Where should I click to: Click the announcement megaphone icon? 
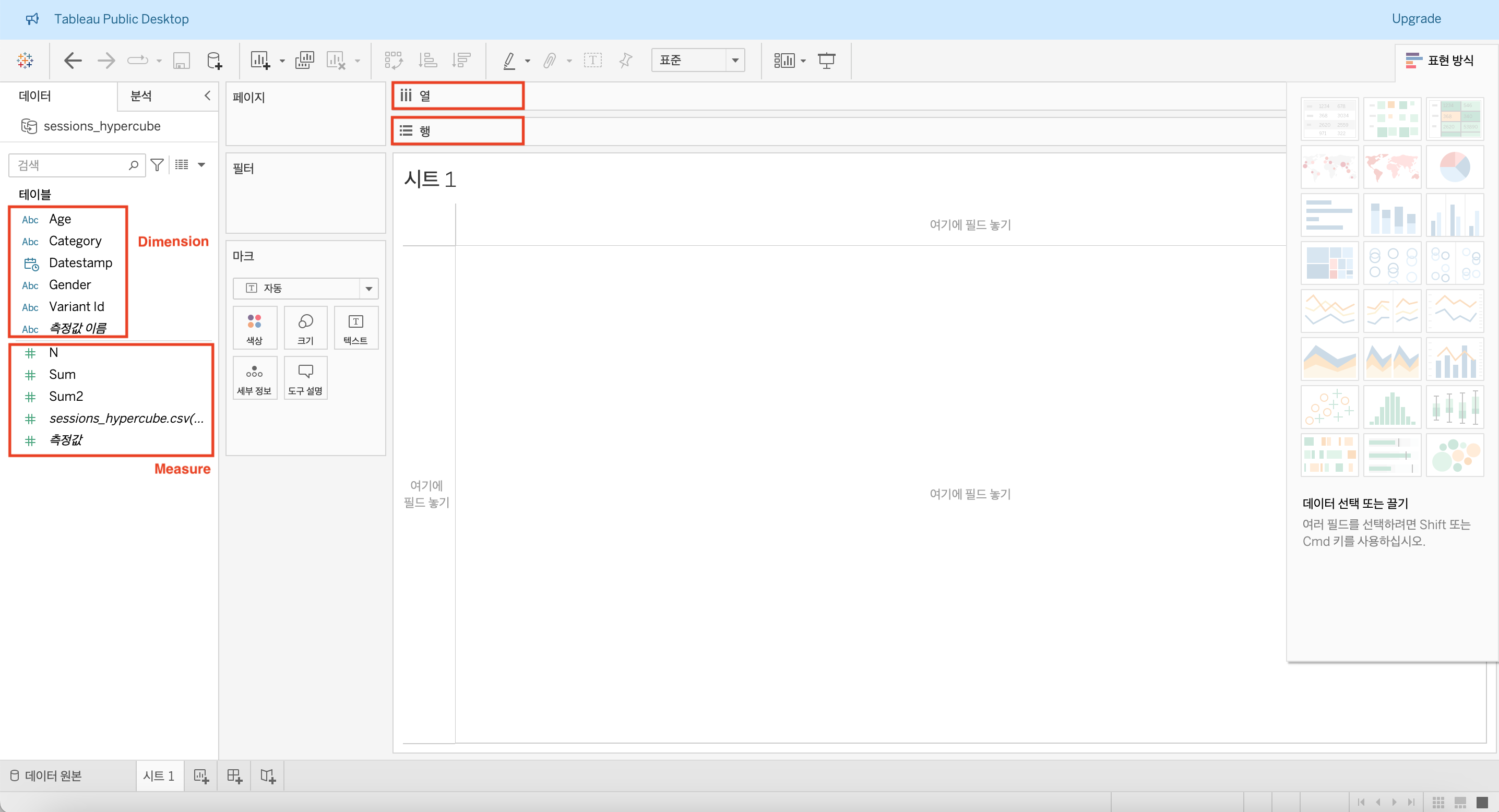32,19
